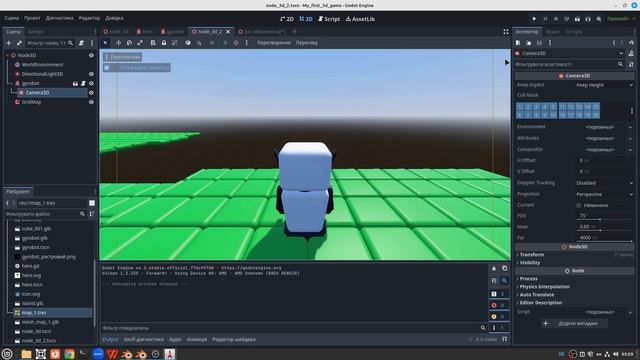Open the Проект menu
This screenshot has width=640, height=360.
pyautogui.click(x=32, y=18)
